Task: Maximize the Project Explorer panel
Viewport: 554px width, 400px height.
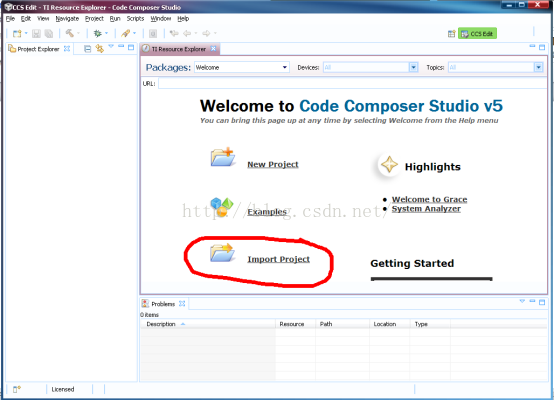Action: tap(131, 47)
